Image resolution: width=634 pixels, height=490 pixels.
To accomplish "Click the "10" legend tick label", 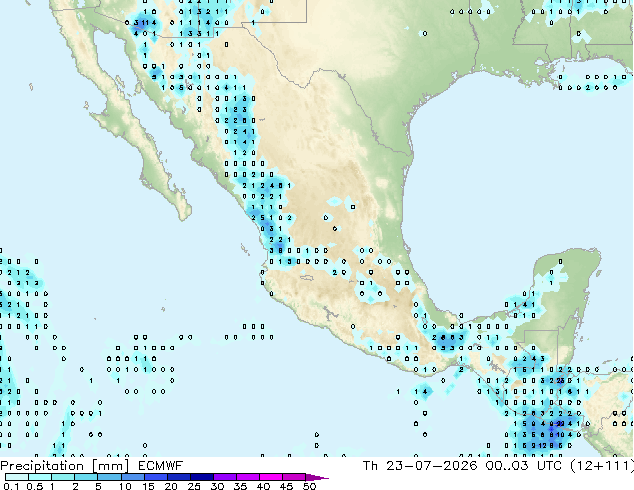I will tap(125, 486).
